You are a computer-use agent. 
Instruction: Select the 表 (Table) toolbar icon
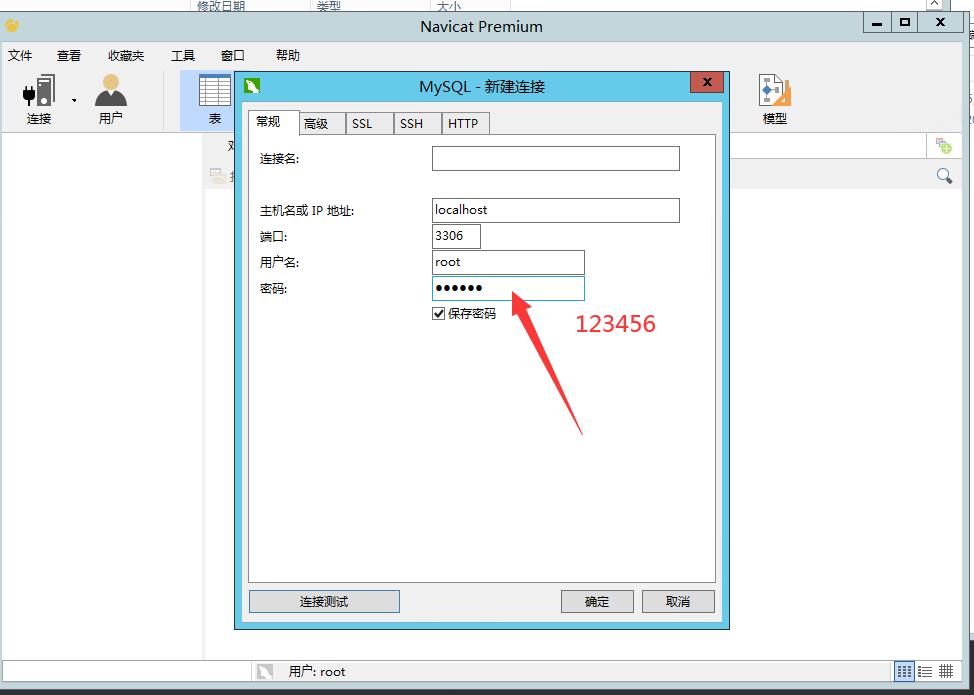click(214, 98)
